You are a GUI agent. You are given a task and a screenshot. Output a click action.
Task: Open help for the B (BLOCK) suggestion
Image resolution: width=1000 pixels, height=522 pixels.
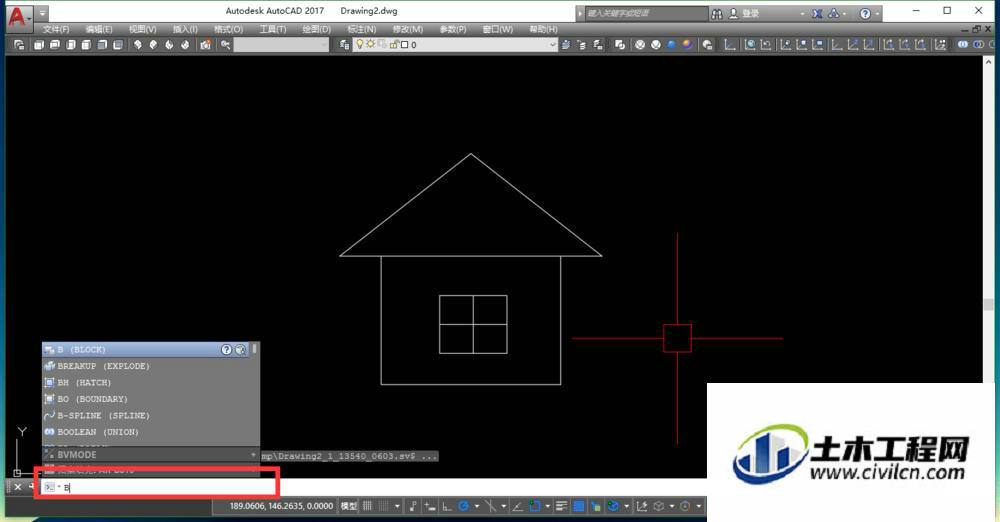(226, 350)
